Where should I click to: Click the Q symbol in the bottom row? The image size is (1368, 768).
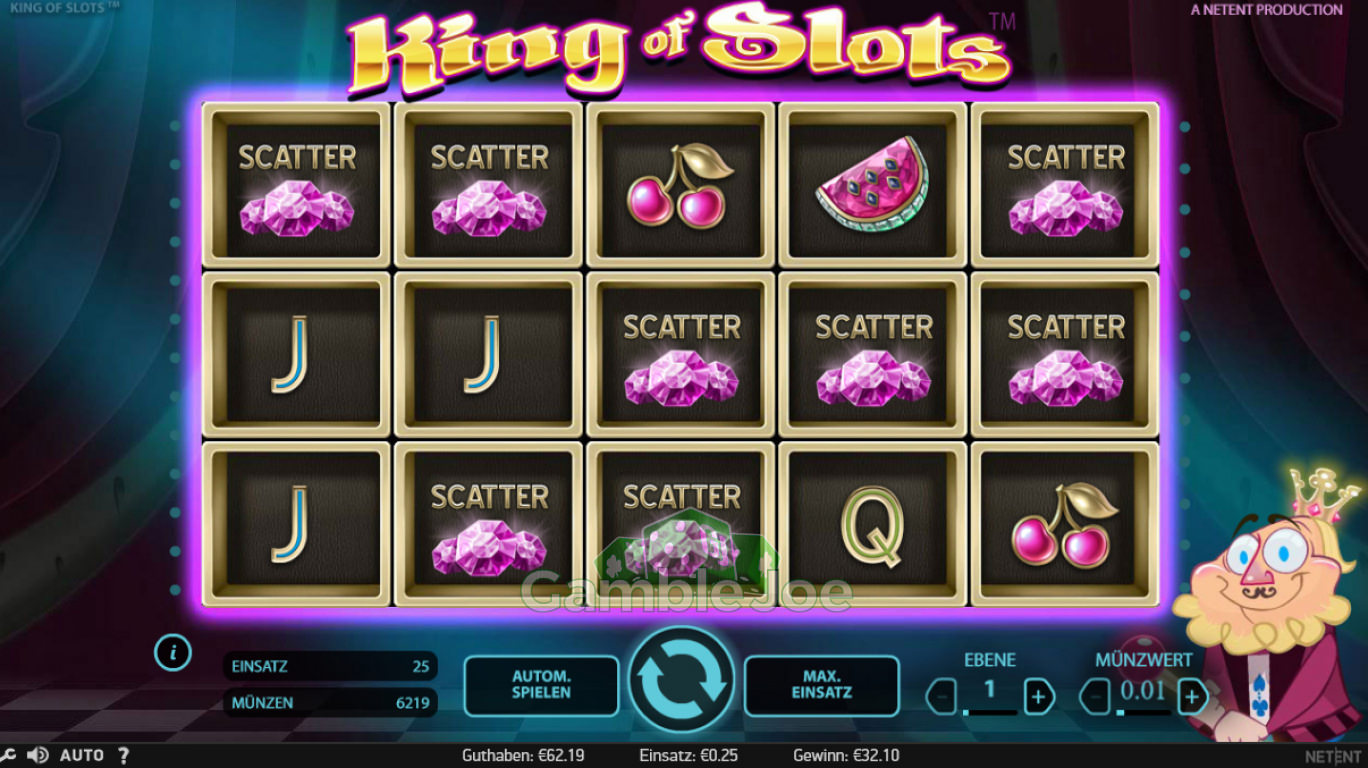tap(873, 525)
